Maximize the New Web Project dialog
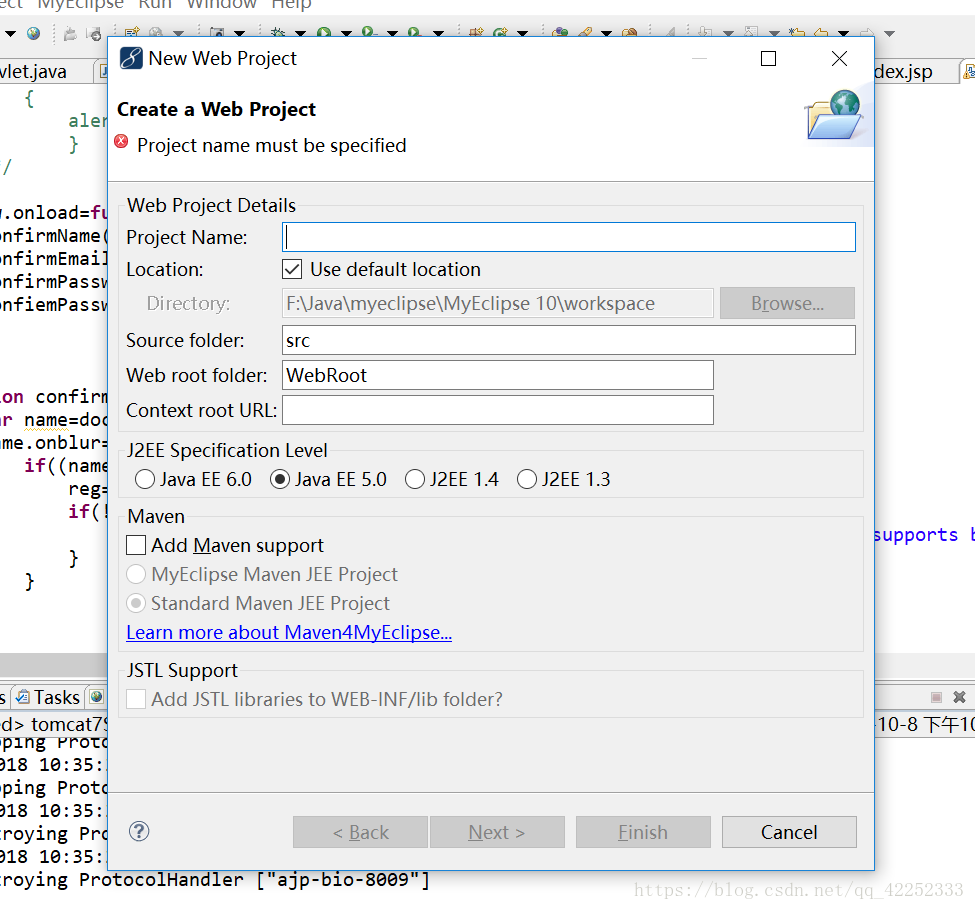 coord(769,58)
